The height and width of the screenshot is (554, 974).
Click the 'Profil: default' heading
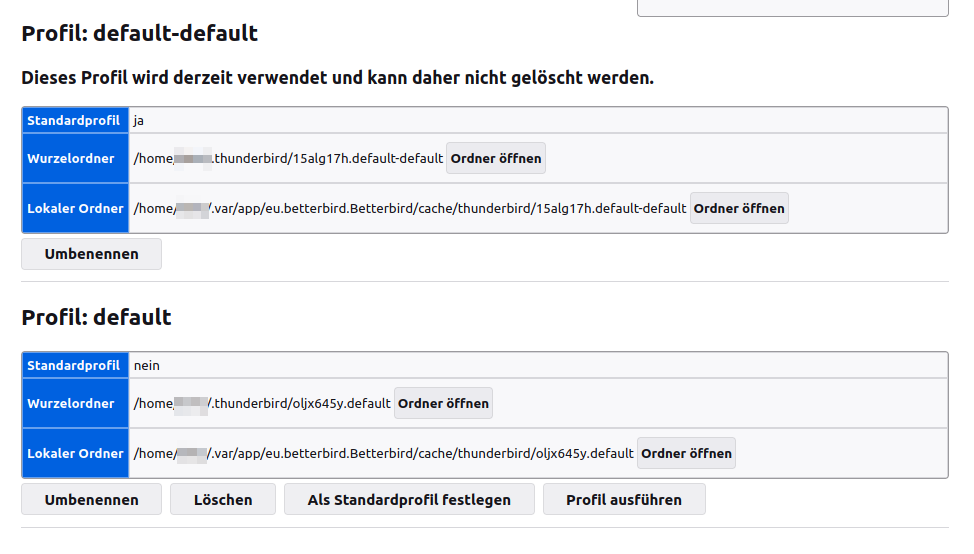[x=97, y=317]
